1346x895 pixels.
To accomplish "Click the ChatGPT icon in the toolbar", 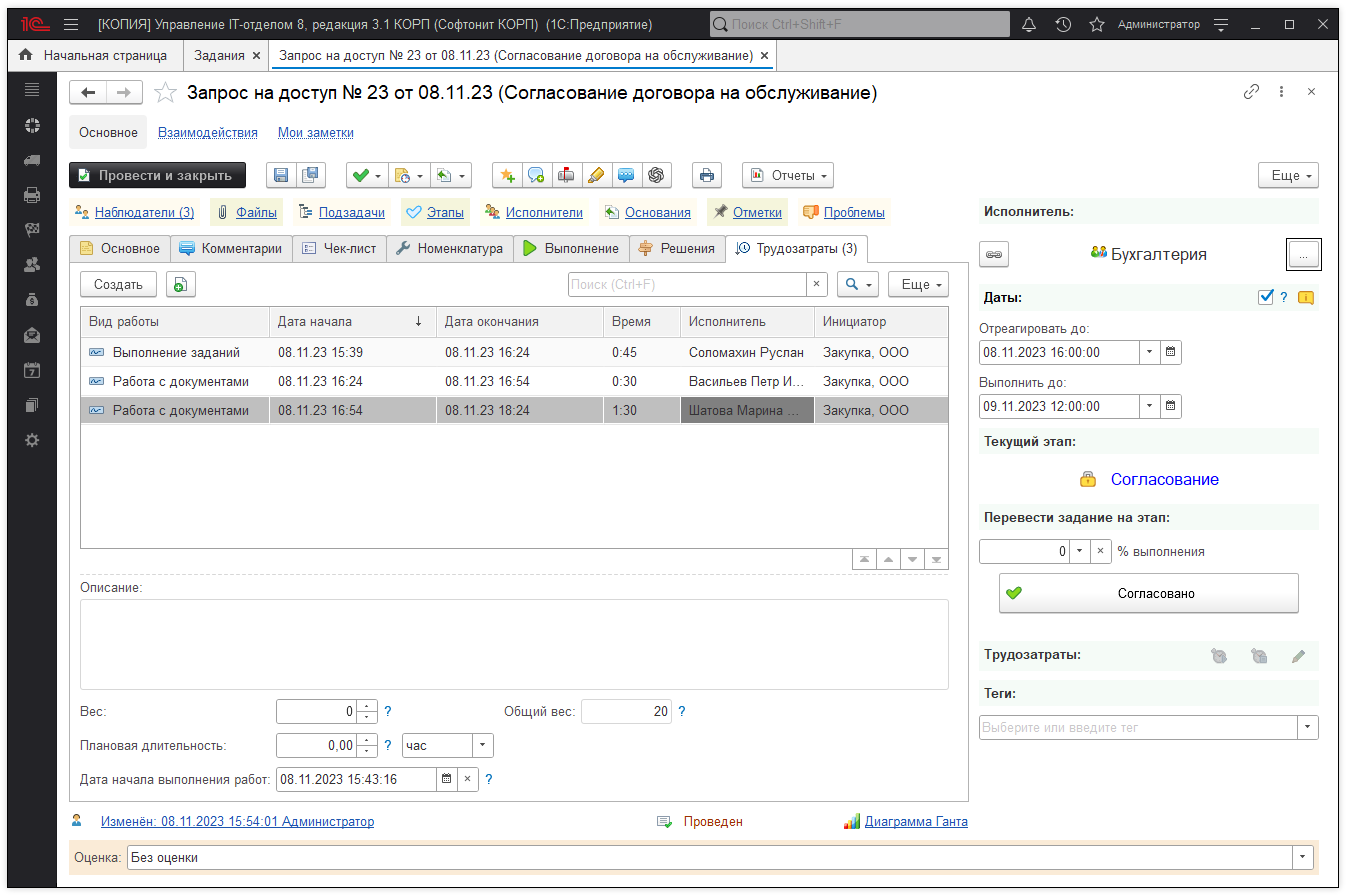I will [656, 175].
